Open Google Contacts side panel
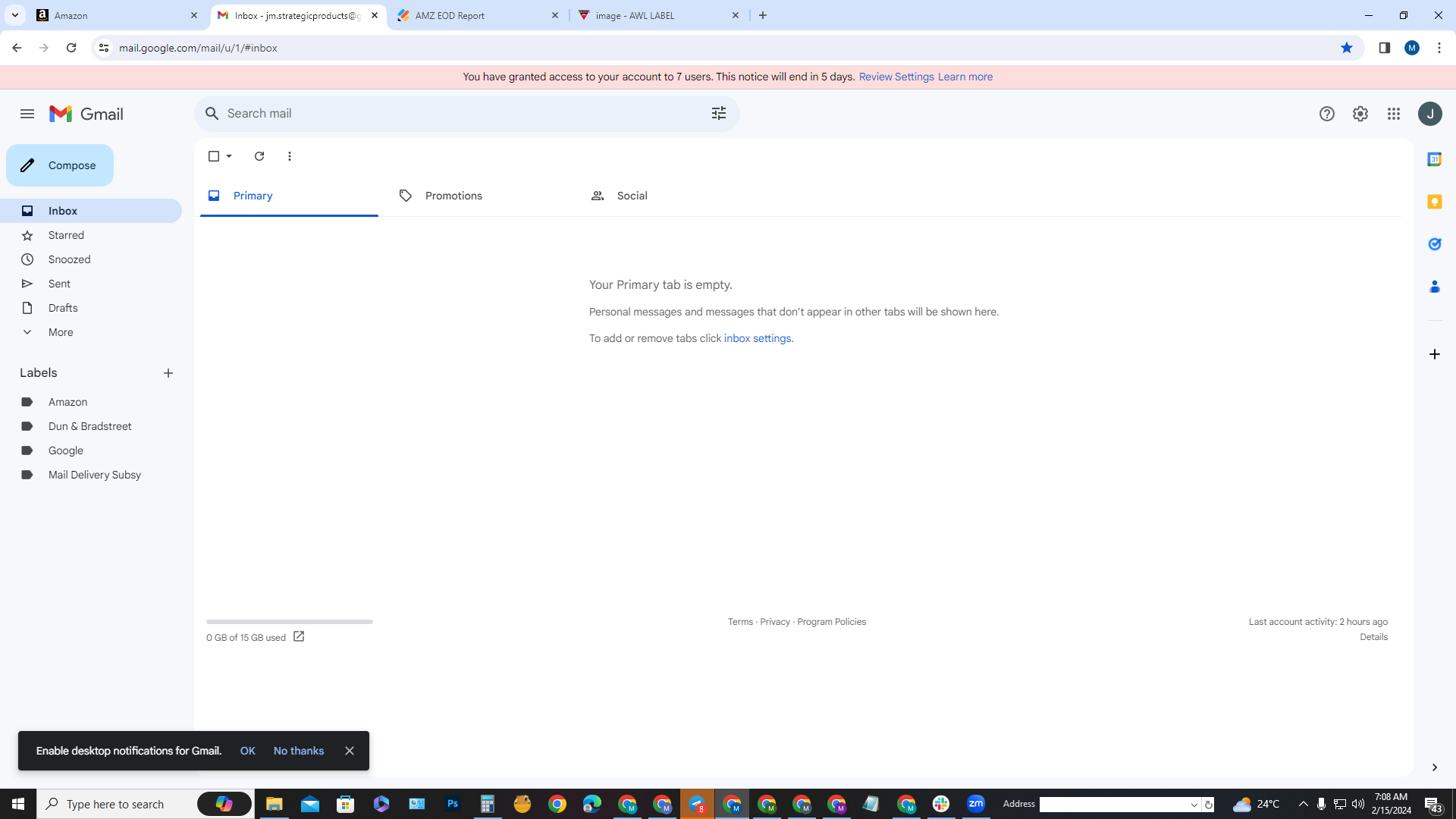1456x819 pixels. [x=1435, y=287]
